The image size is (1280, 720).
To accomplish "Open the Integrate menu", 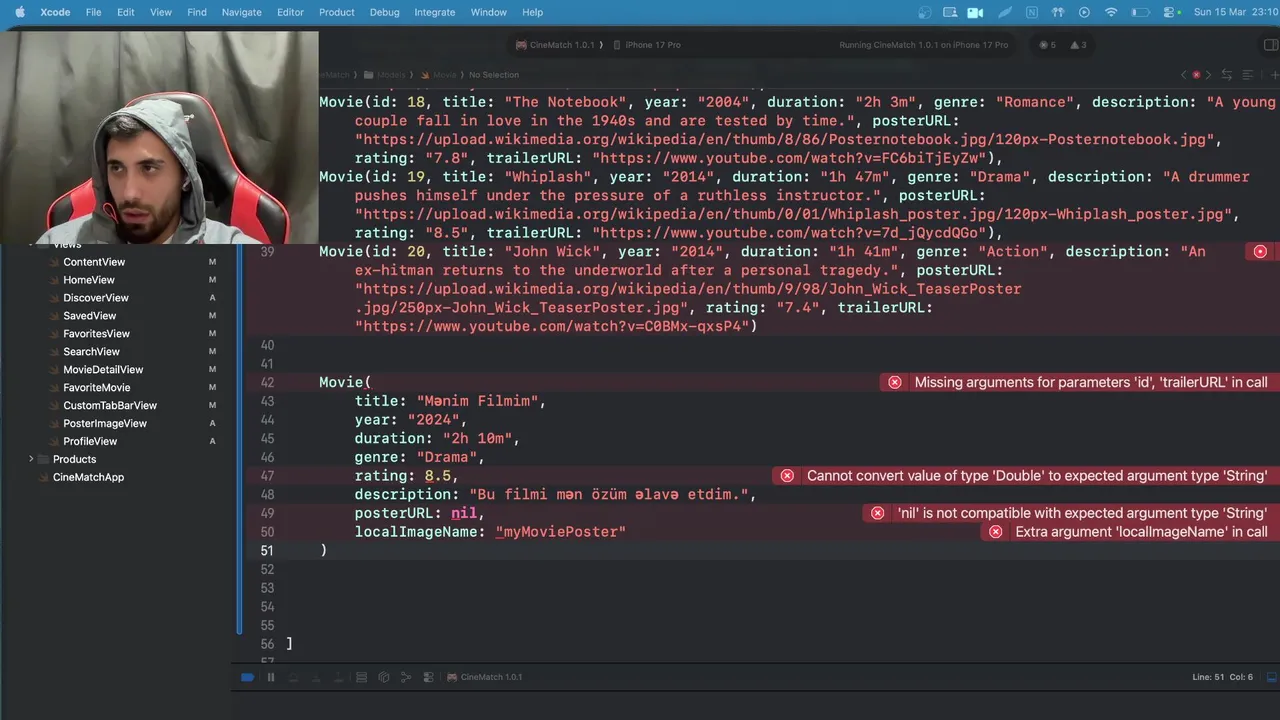I will 435,12.
